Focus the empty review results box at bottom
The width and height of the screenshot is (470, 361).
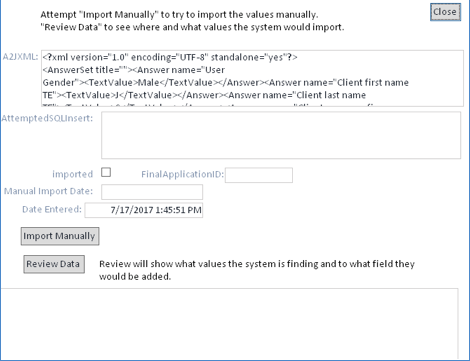click(229, 323)
